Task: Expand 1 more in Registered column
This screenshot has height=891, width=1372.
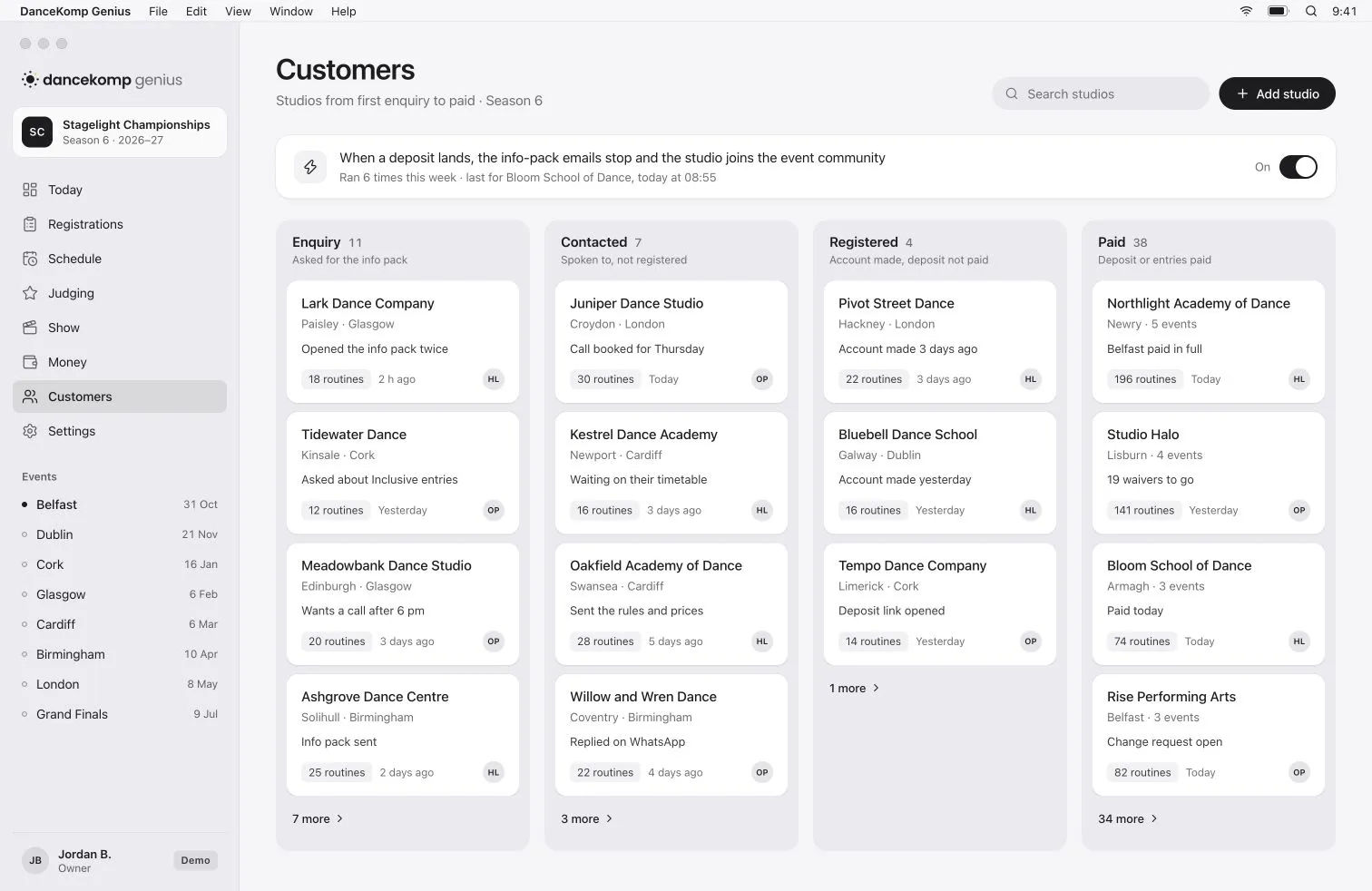Action: 854,688
